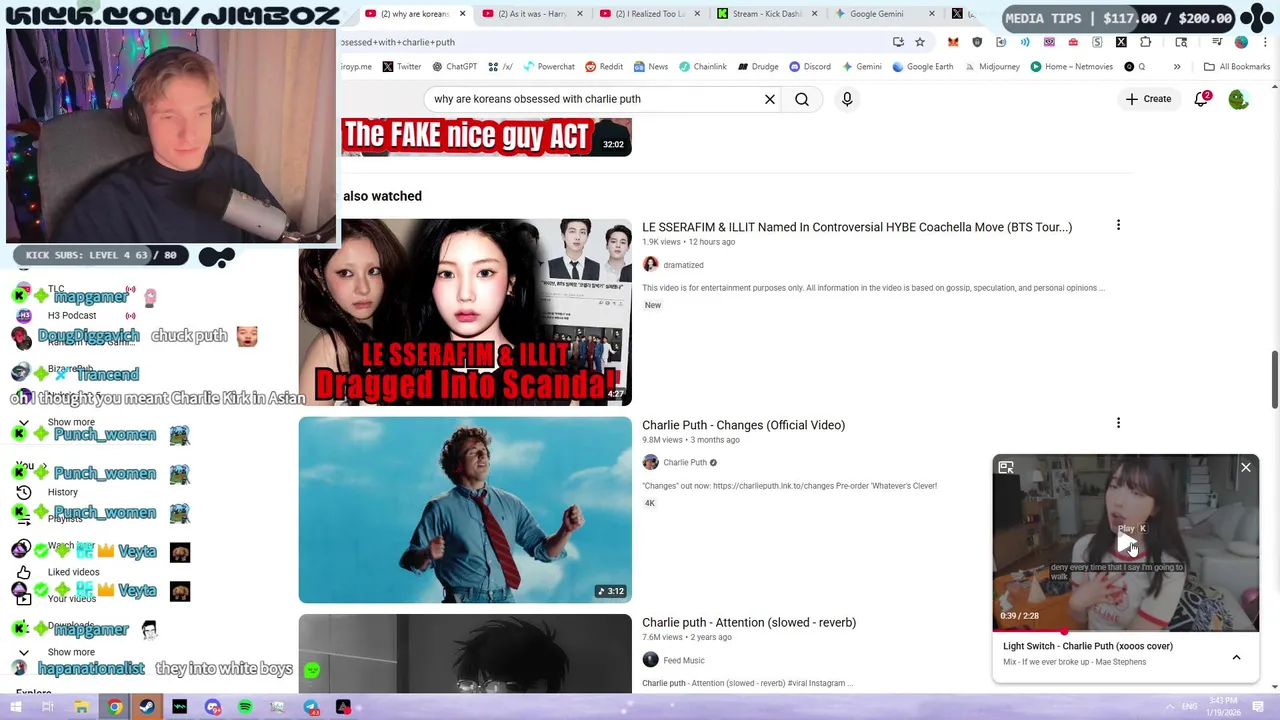The height and width of the screenshot is (720, 1280).
Task: Open Spotify from taskbar
Action: pos(245,707)
